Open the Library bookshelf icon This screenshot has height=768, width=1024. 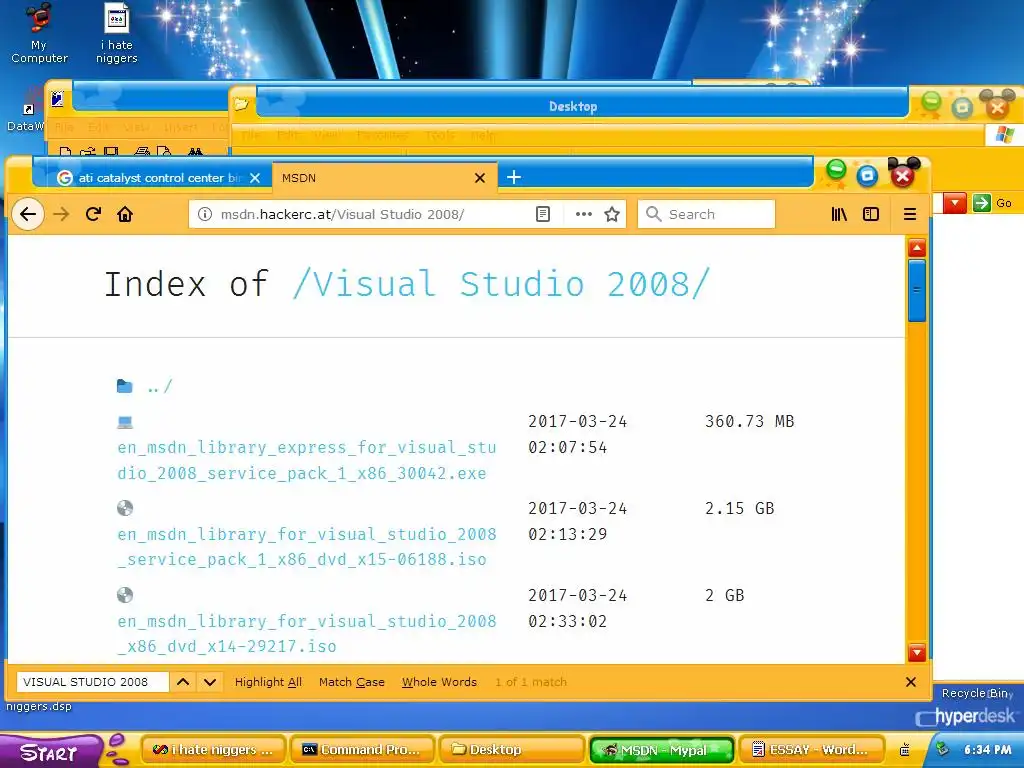pyautogui.click(x=839, y=214)
